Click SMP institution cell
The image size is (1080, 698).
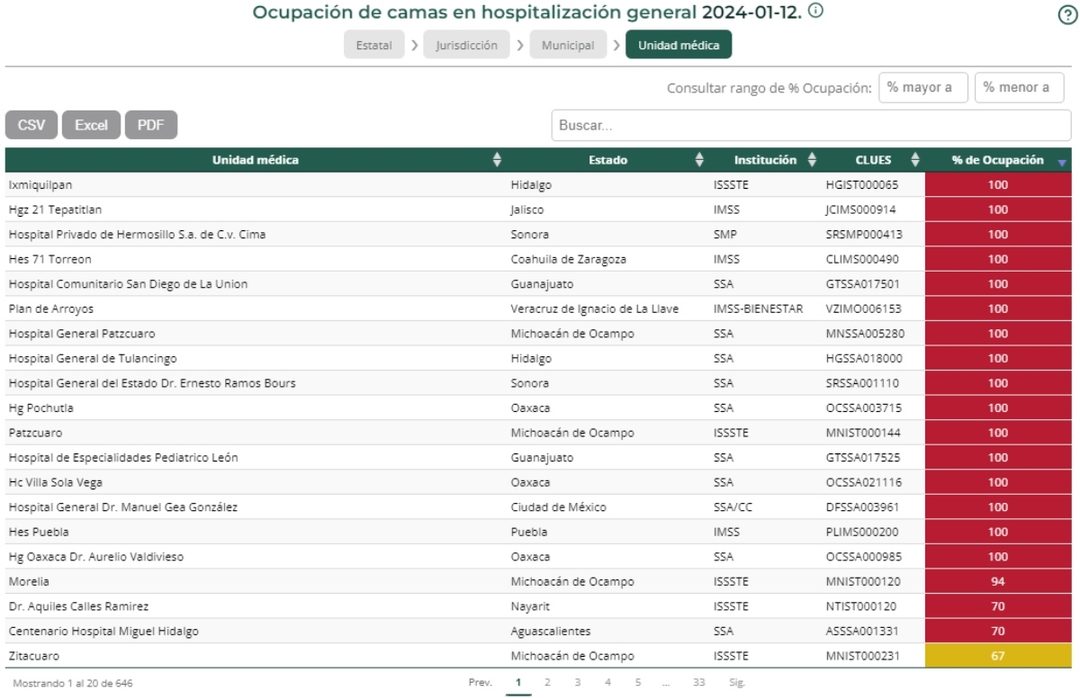point(725,234)
